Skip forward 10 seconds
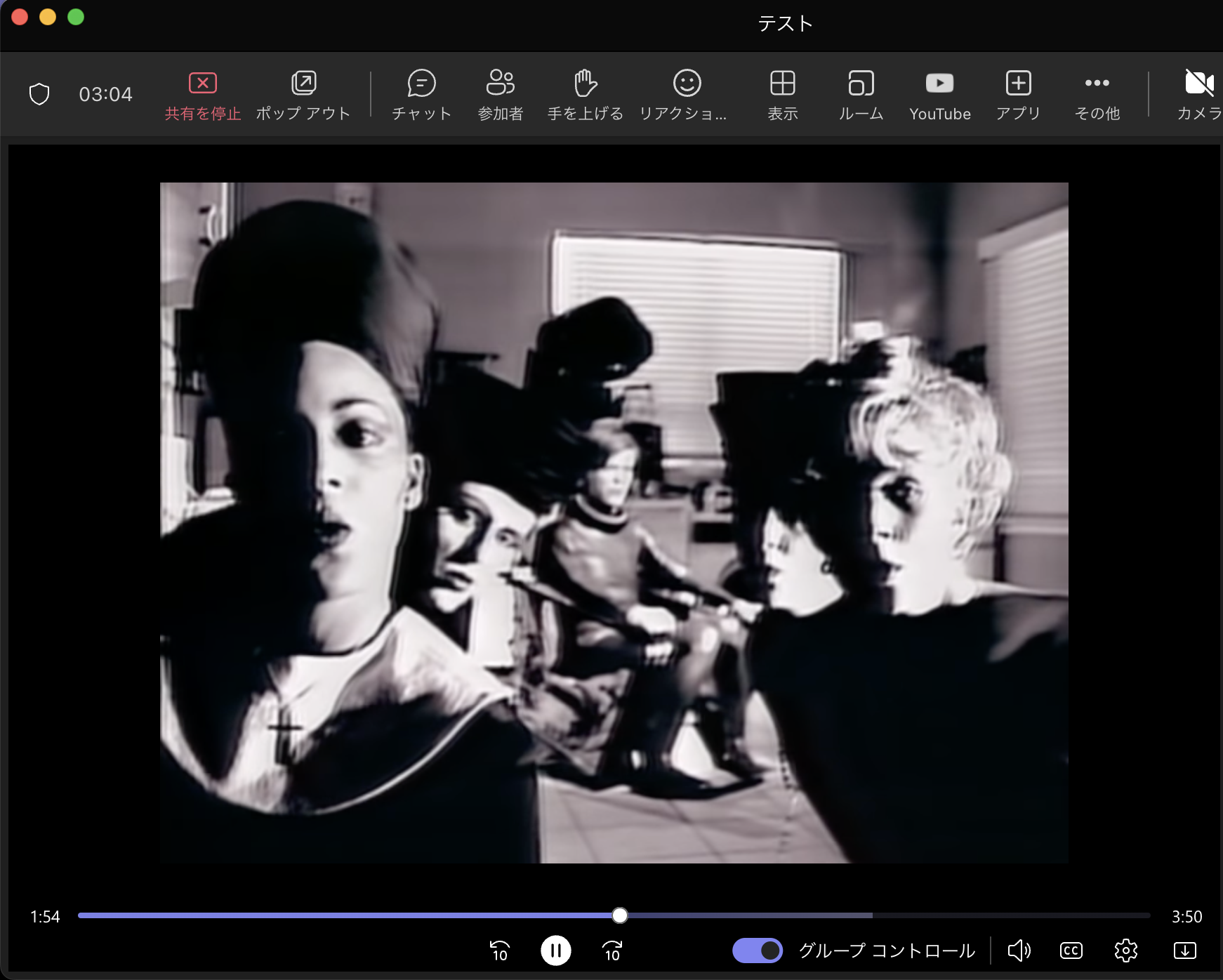The image size is (1223, 980). pyautogui.click(x=612, y=951)
